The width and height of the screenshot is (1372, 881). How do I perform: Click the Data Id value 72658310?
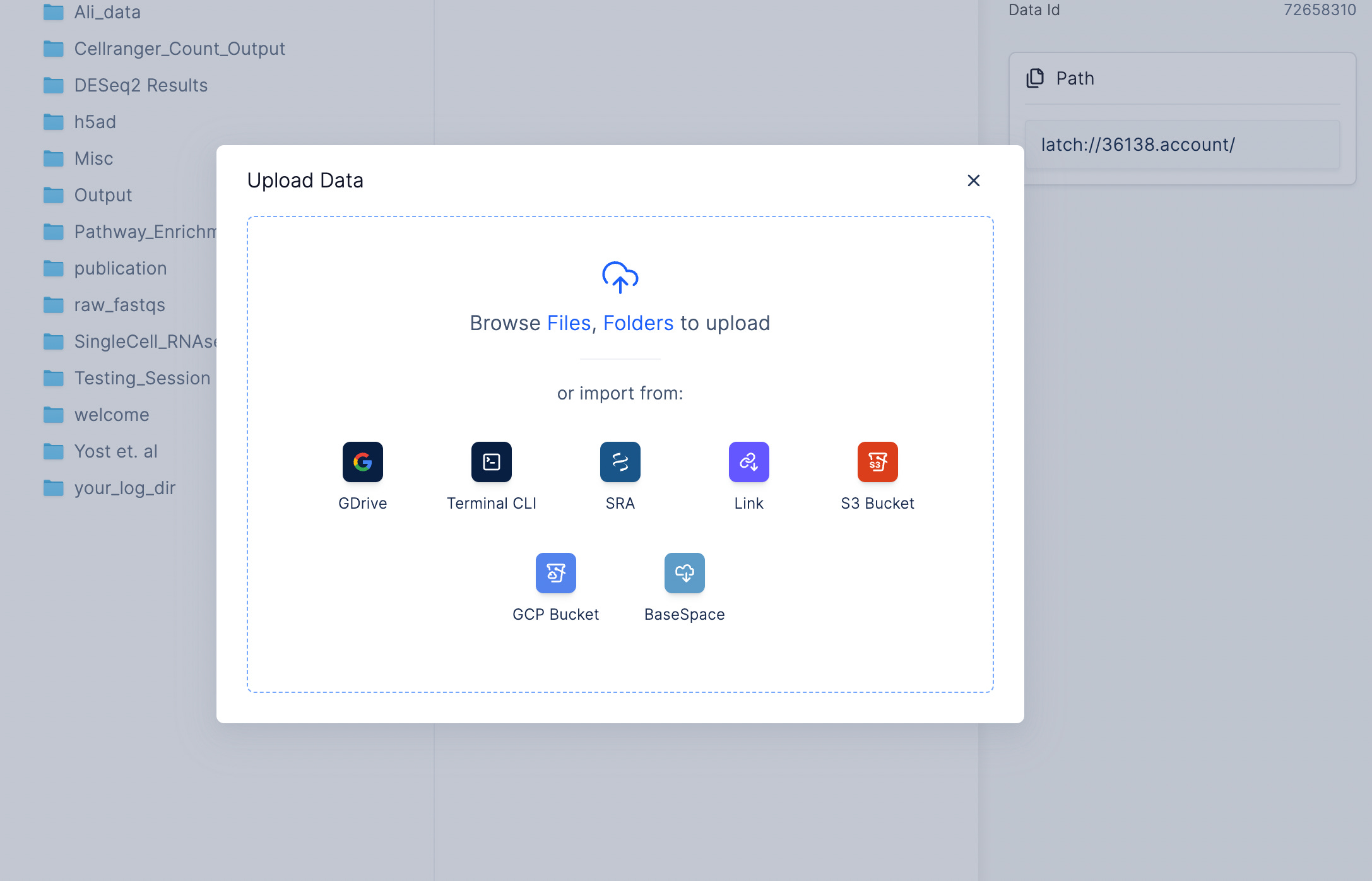(x=1320, y=10)
